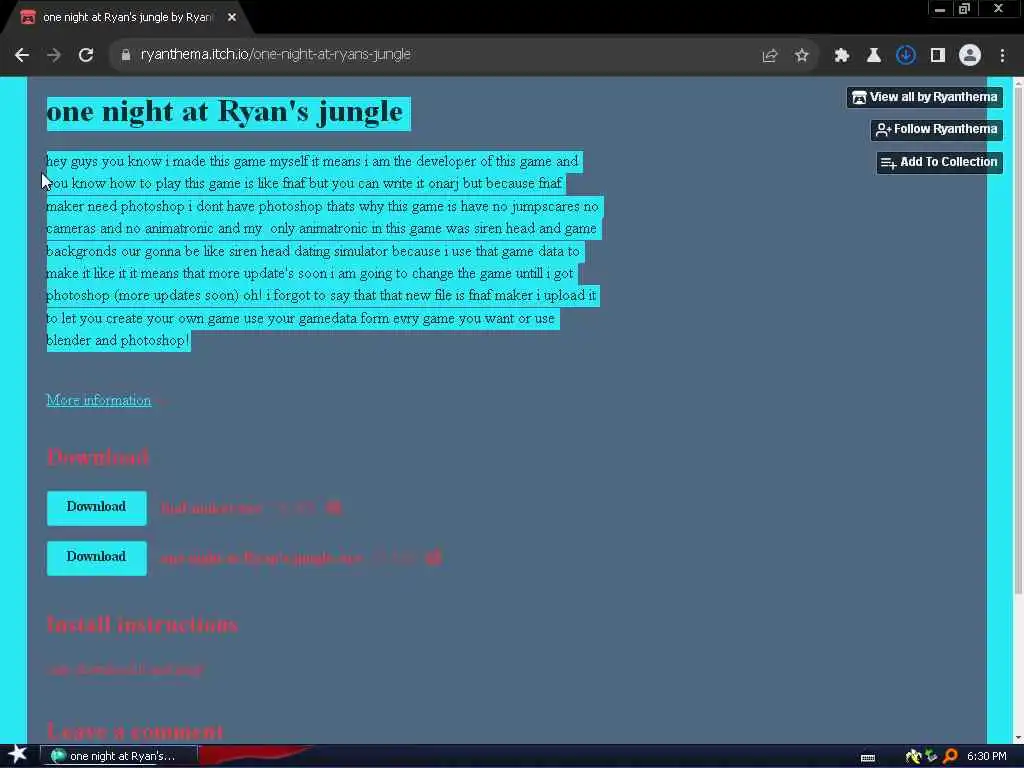Restore the browser window size

tap(965, 8)
